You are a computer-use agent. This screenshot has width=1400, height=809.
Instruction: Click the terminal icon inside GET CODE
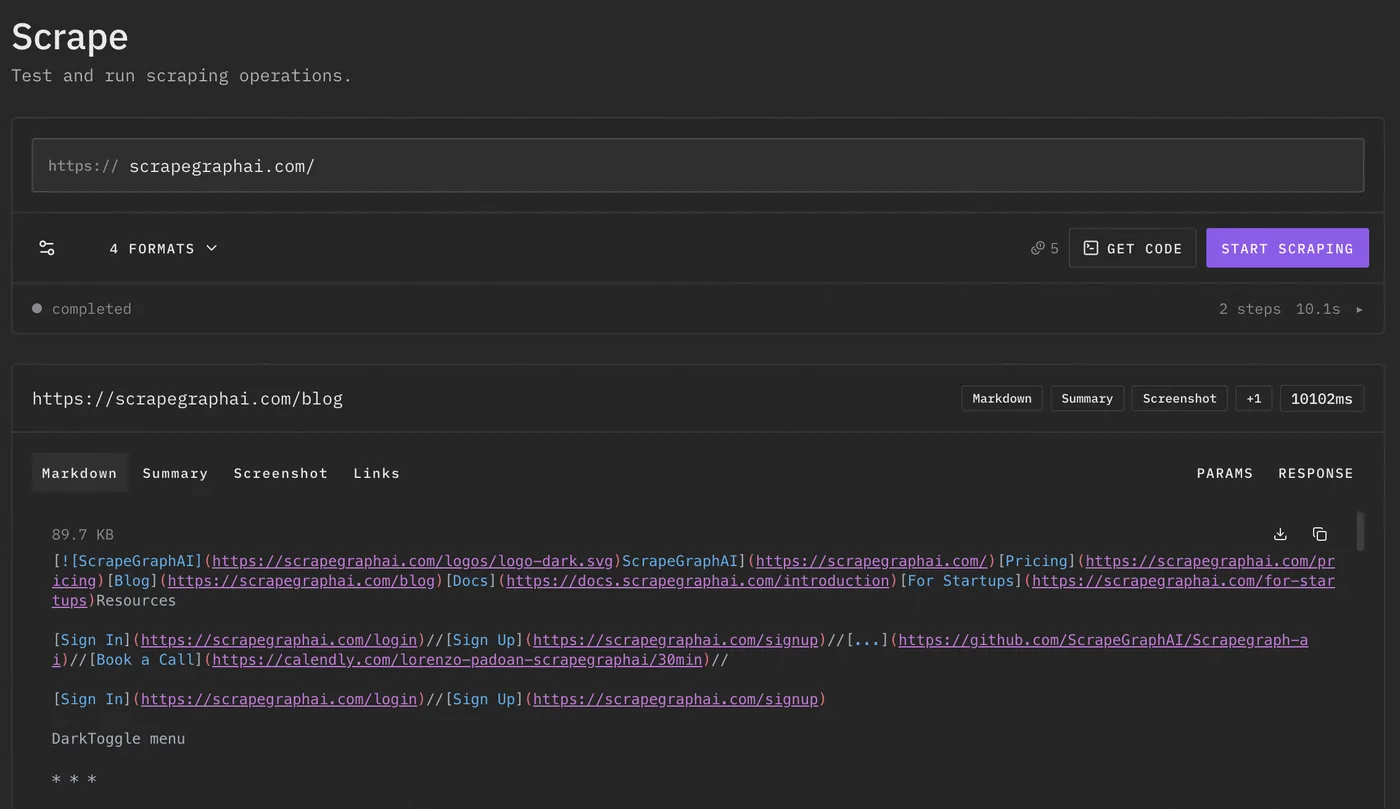[1090, 248]
